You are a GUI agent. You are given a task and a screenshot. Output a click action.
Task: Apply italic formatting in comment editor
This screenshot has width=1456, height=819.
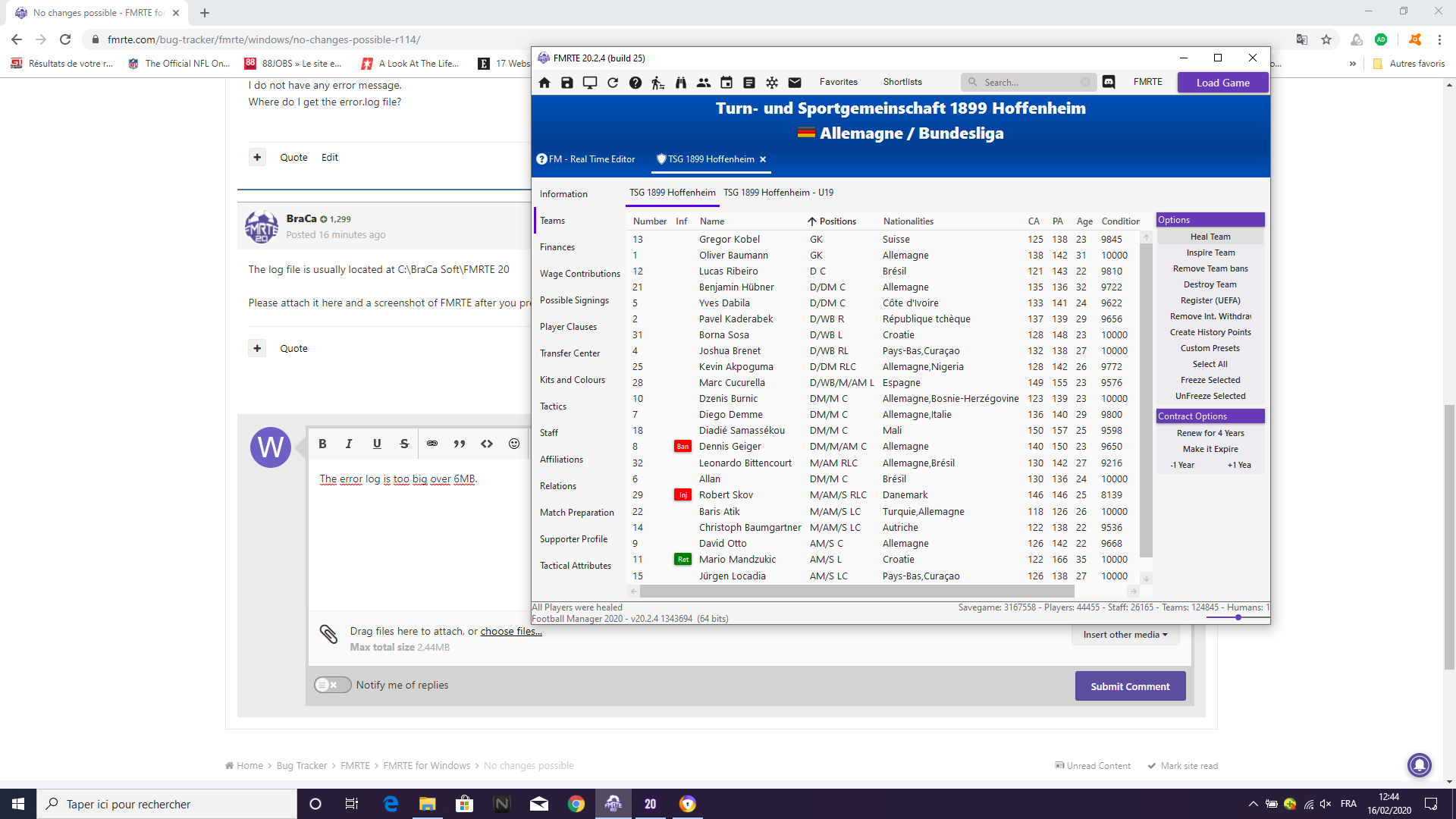pos(349,444)
